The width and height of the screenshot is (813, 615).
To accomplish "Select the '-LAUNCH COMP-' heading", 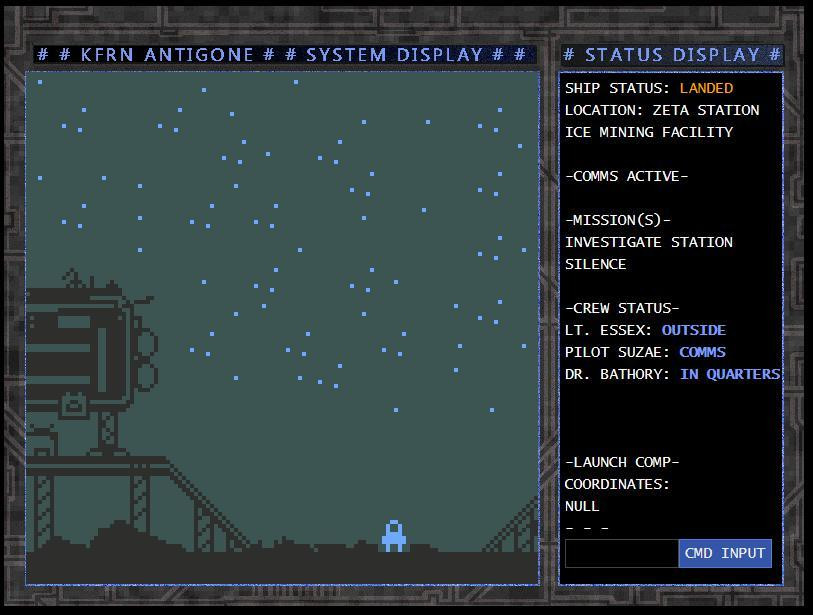I will 622,462.
